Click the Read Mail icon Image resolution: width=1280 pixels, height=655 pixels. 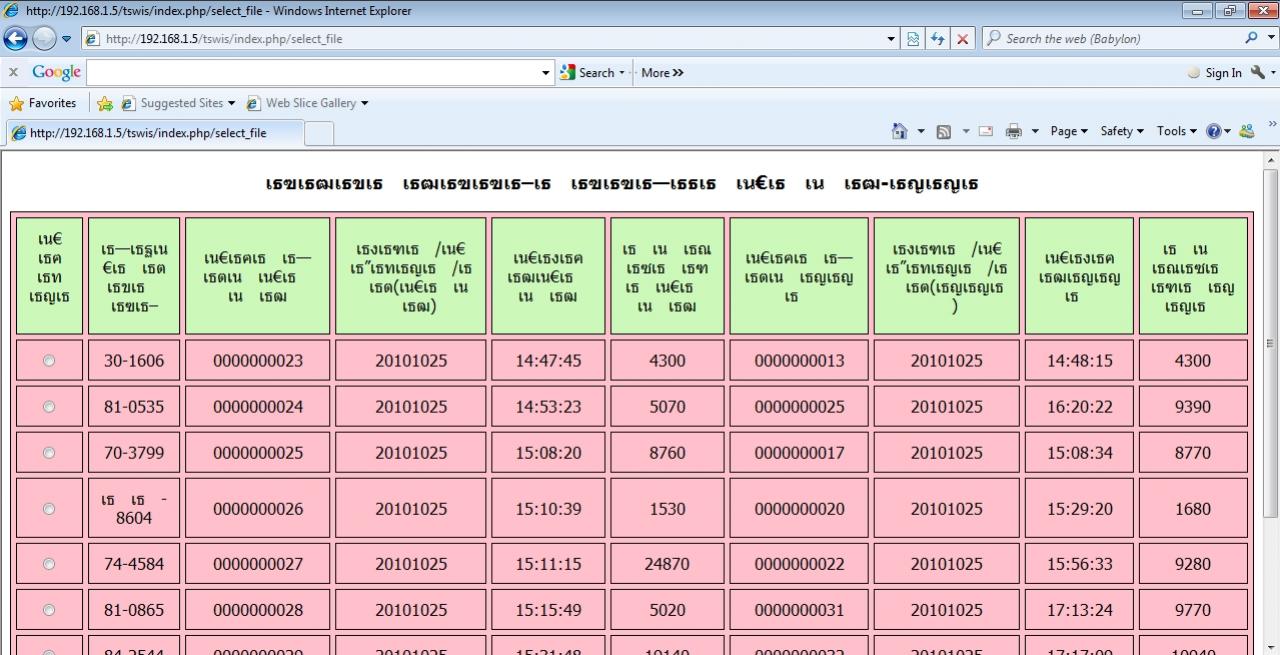tap(986, 131)
